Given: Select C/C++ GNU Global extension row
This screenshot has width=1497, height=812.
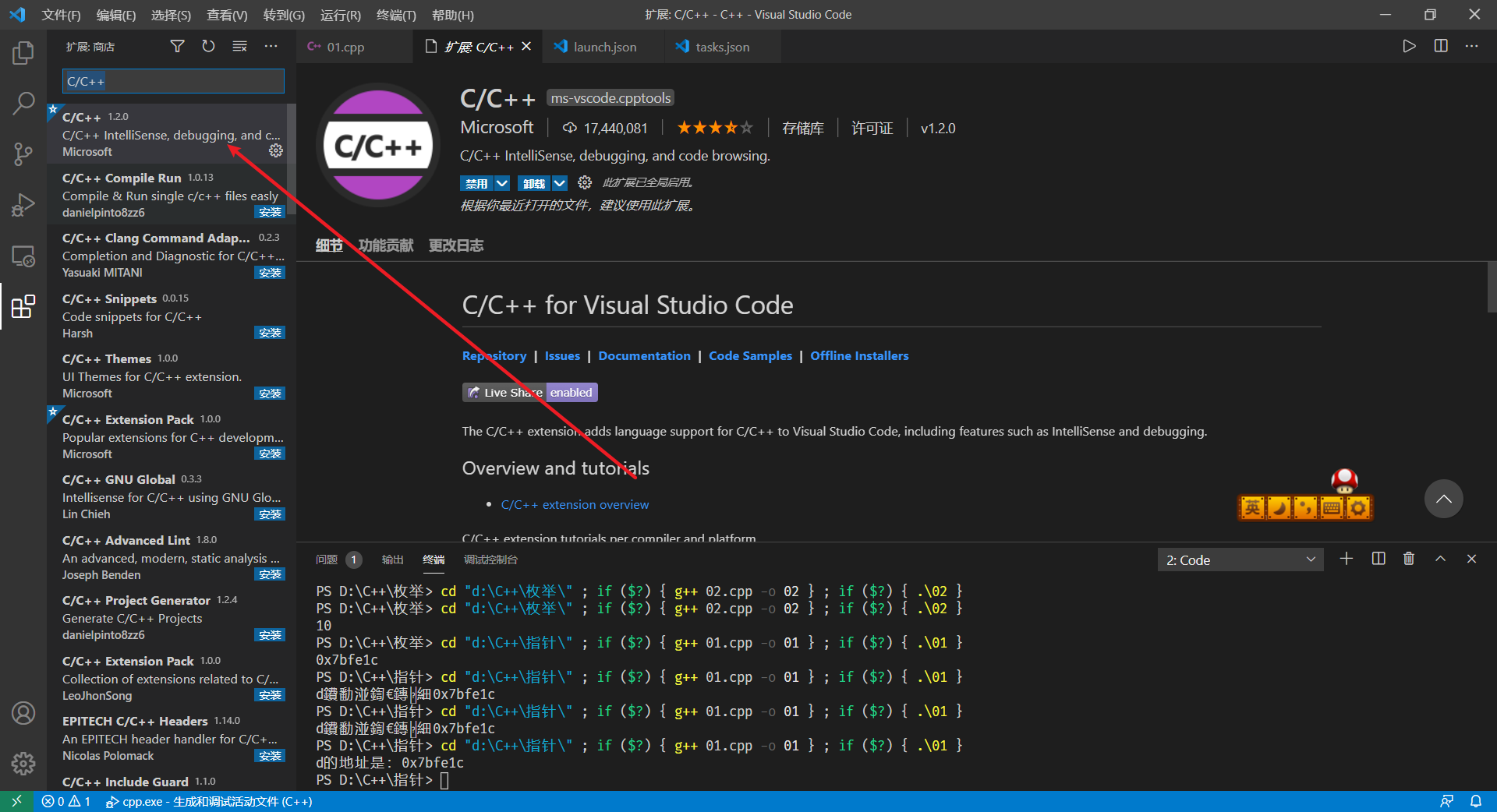Looking at the screenshot, I should point(172,496).
